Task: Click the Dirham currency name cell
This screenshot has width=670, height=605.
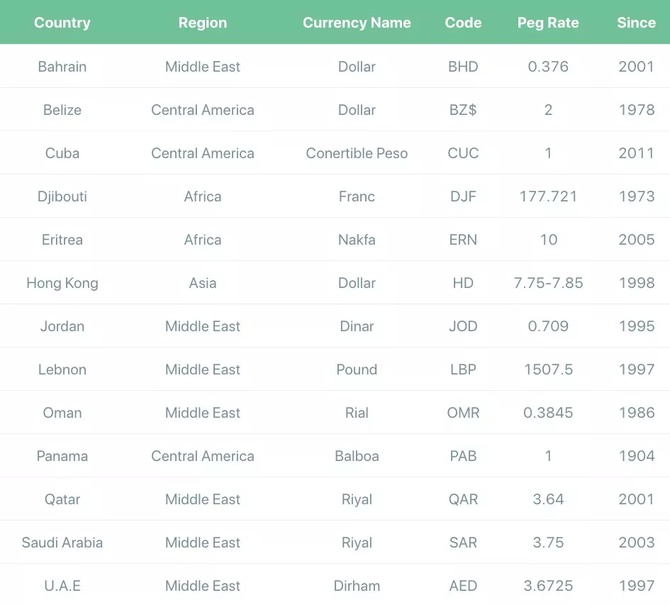Action: click(x=356, y=586)
